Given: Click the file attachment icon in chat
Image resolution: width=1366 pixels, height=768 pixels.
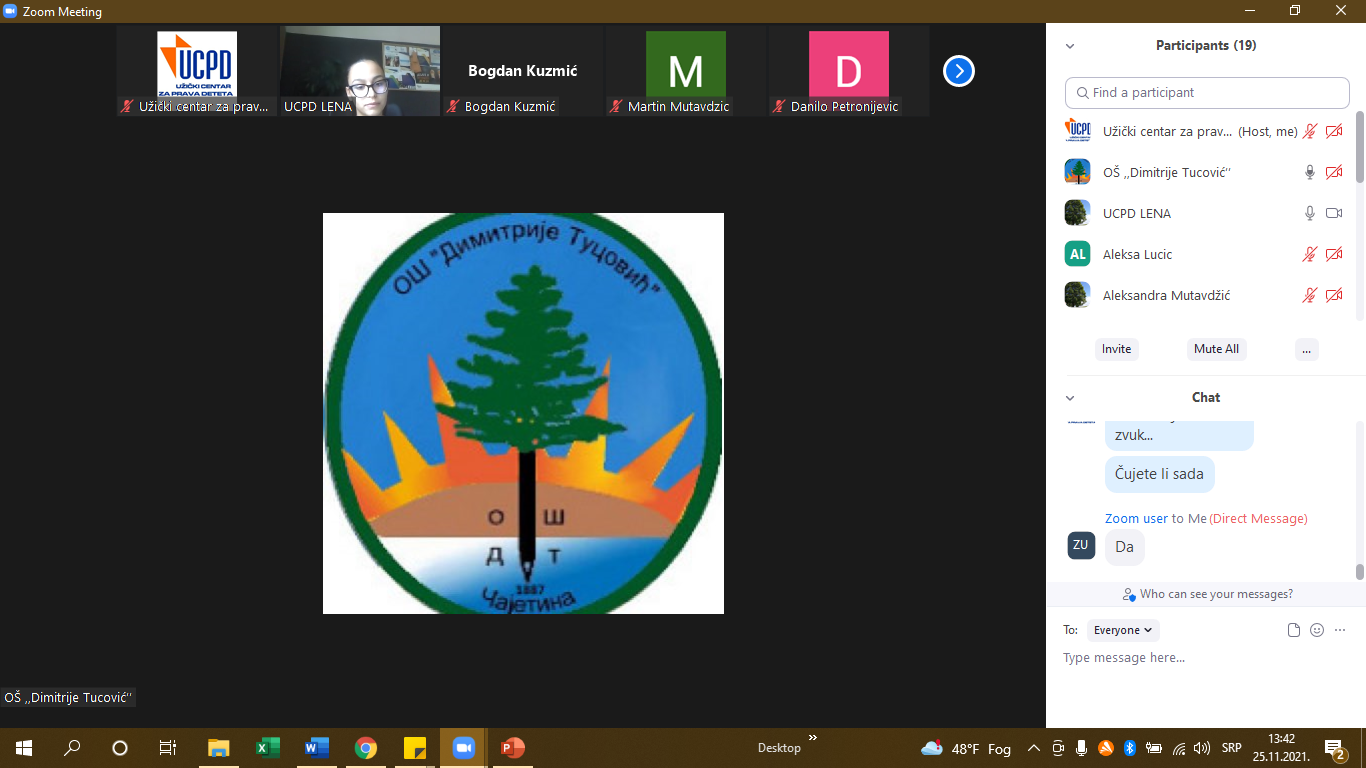Looking at the screenshot, I should (1294, 630).
